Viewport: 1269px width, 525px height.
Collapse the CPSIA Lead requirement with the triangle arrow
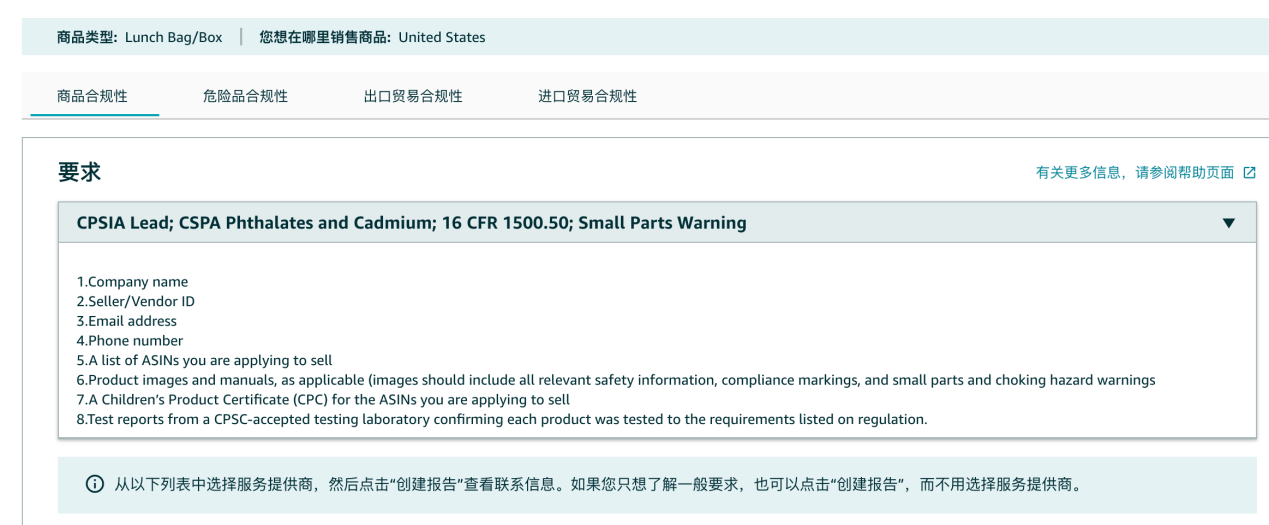pyautogui.click(x=1229, y=223)
